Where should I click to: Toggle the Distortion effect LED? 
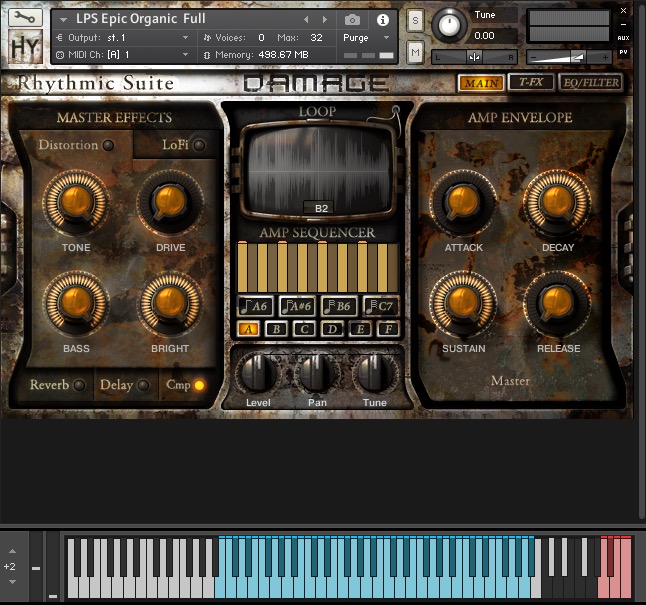108,145
